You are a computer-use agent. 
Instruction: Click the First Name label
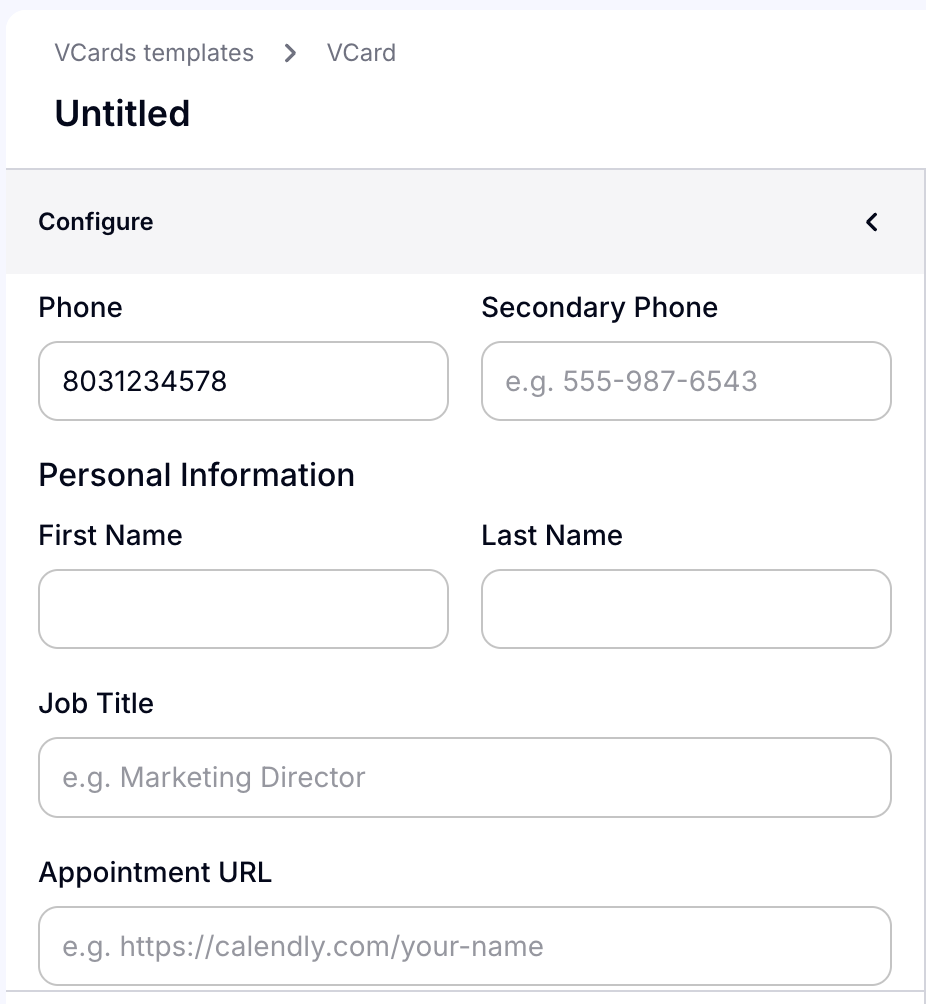pos(110,535)
